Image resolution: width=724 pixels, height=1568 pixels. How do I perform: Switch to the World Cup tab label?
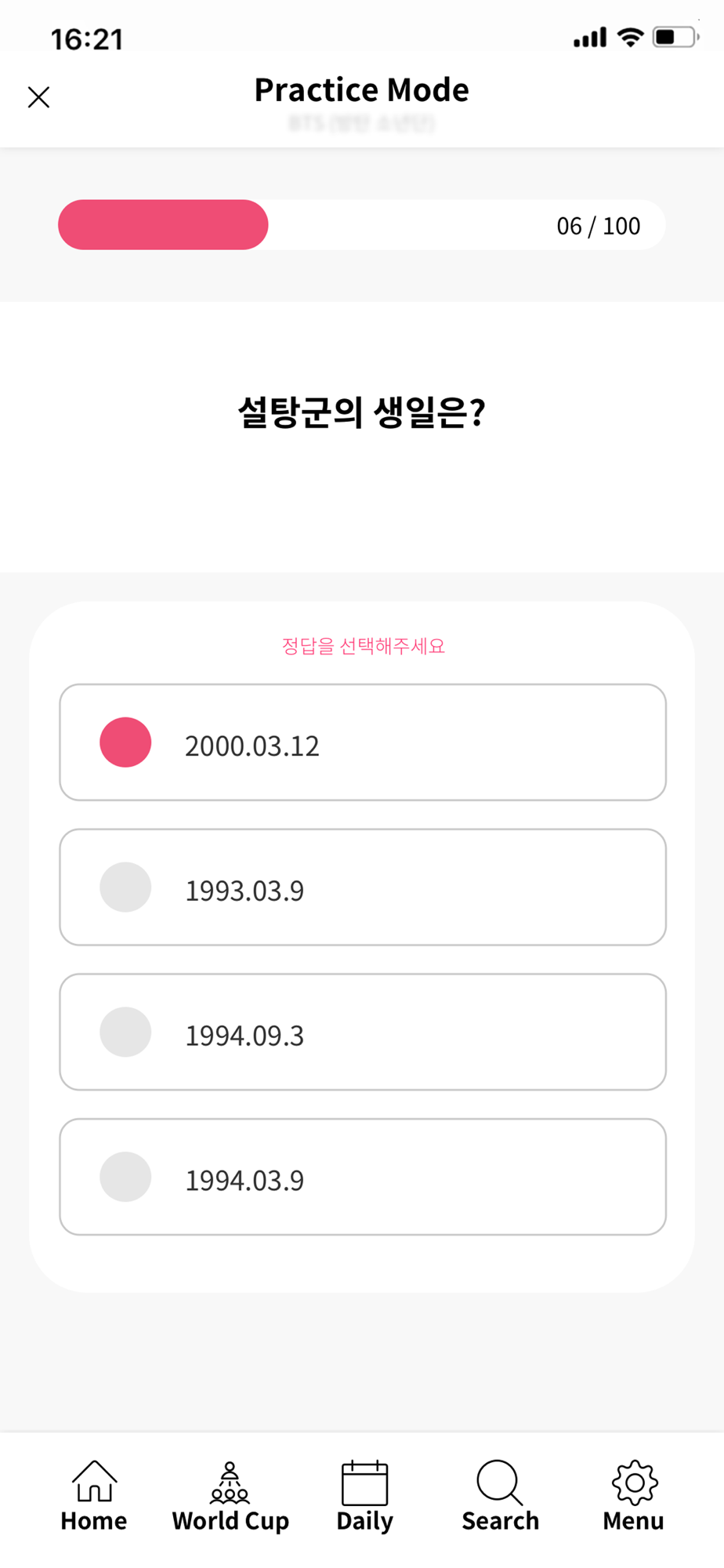(x=230, y=1521)
